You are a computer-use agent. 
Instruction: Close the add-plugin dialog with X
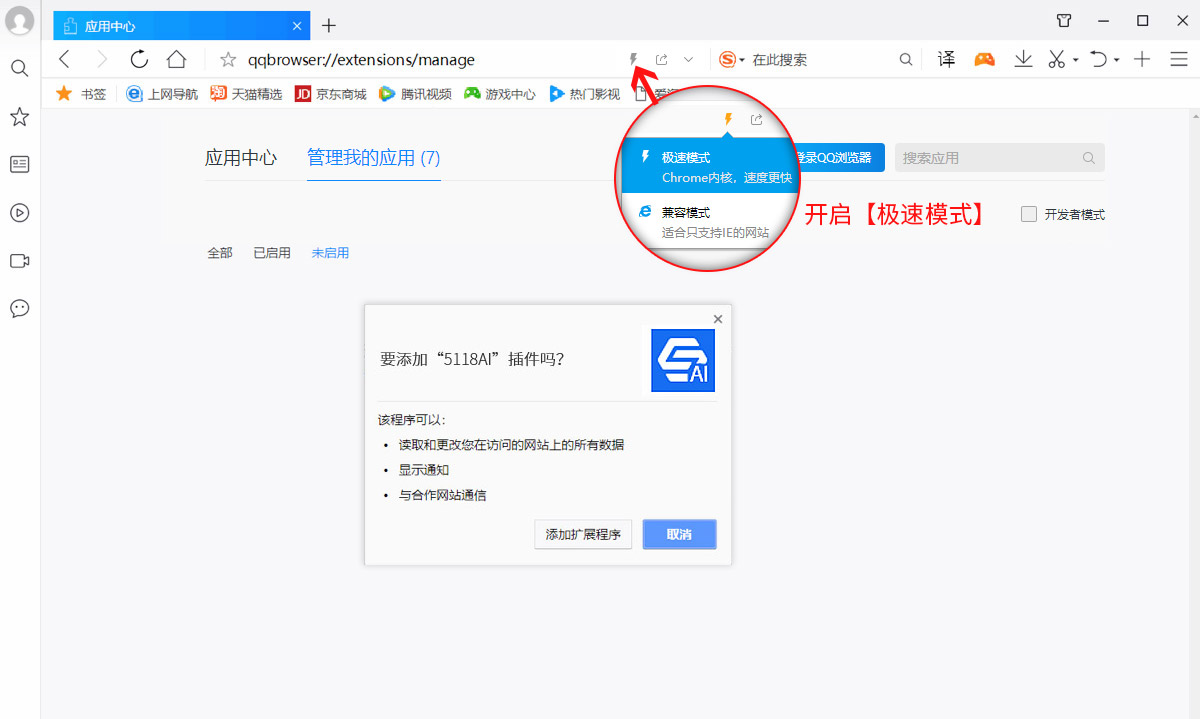point(718,319)
